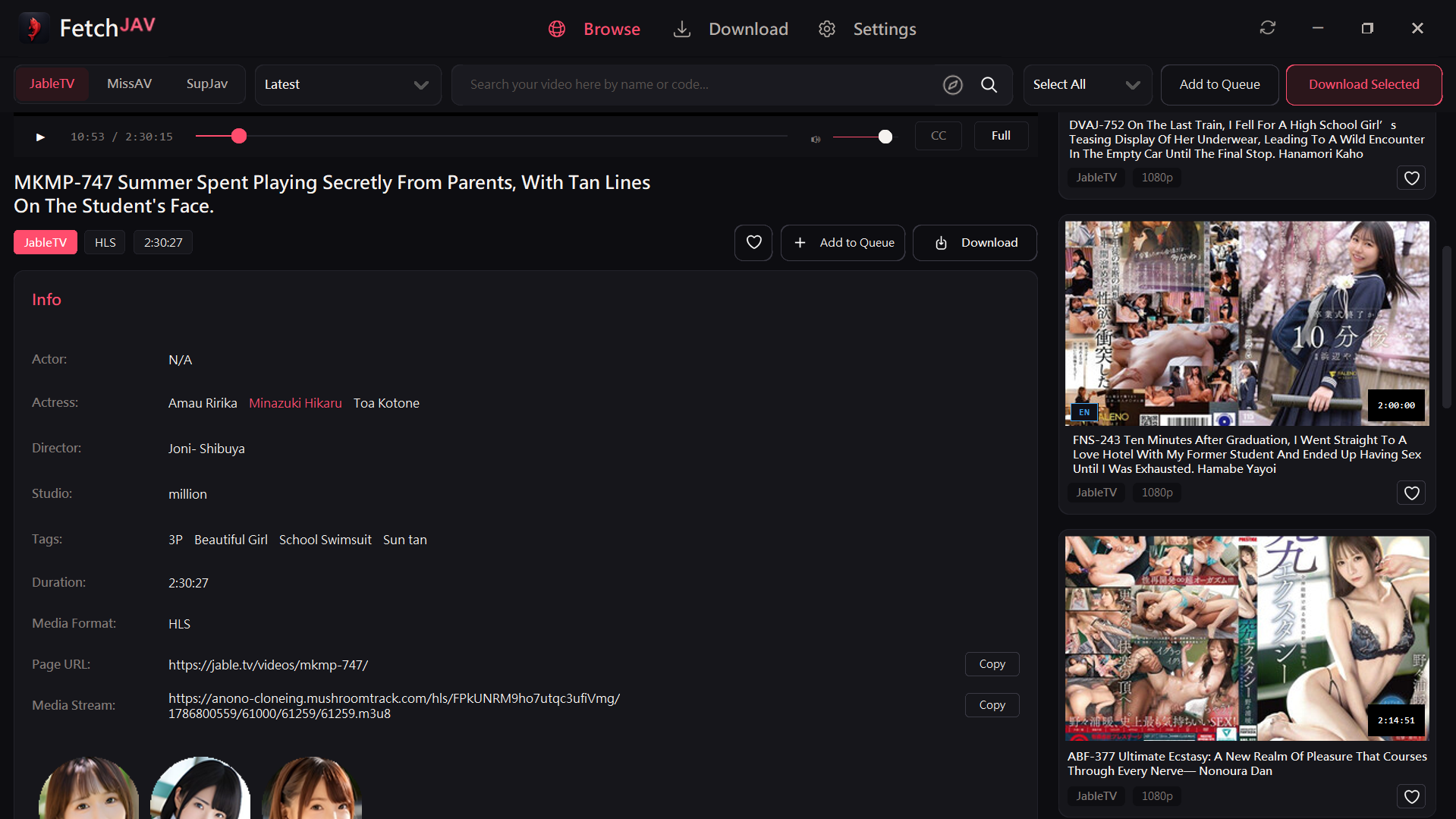1456x819 pixels.
Task: Click actress link Minazuki Hikaru
Action: (x=295, y=403)
